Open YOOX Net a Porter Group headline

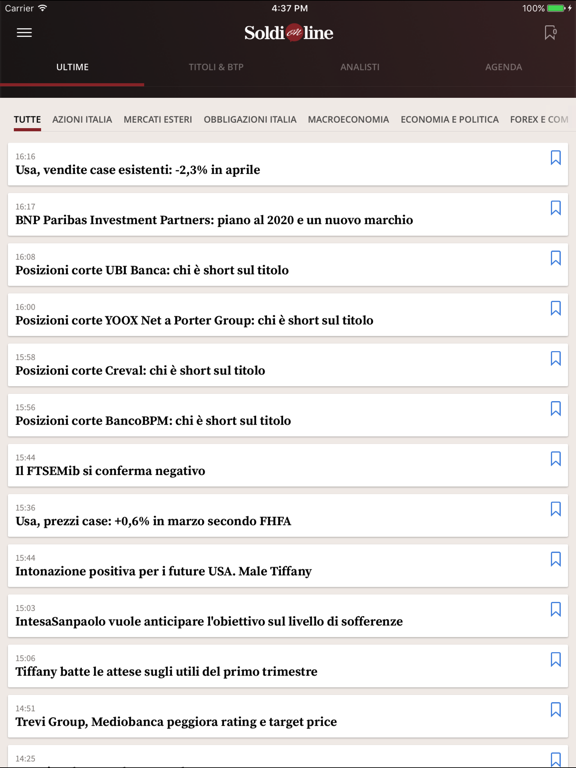point(194,320)
